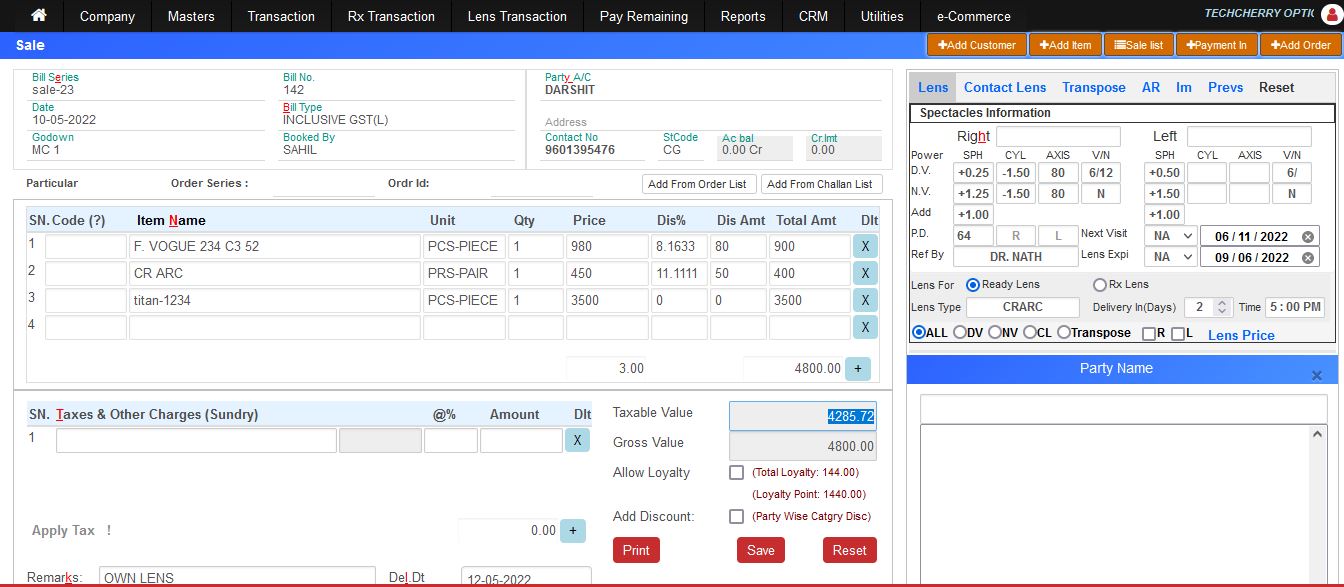This screenshot has height=587, width=1344.
Task: Select the Rx Lens radio button
Action: click(1100, 283)
